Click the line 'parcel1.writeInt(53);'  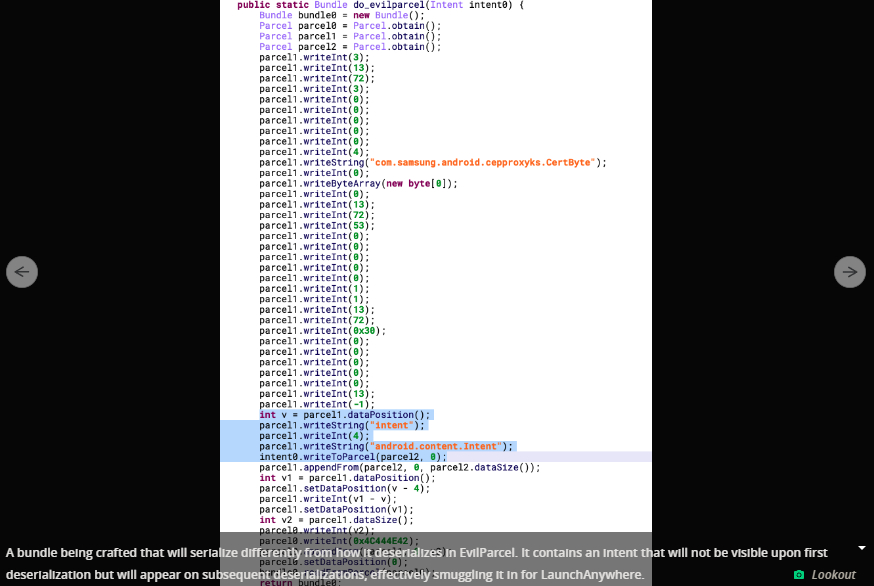click(317, 226)
